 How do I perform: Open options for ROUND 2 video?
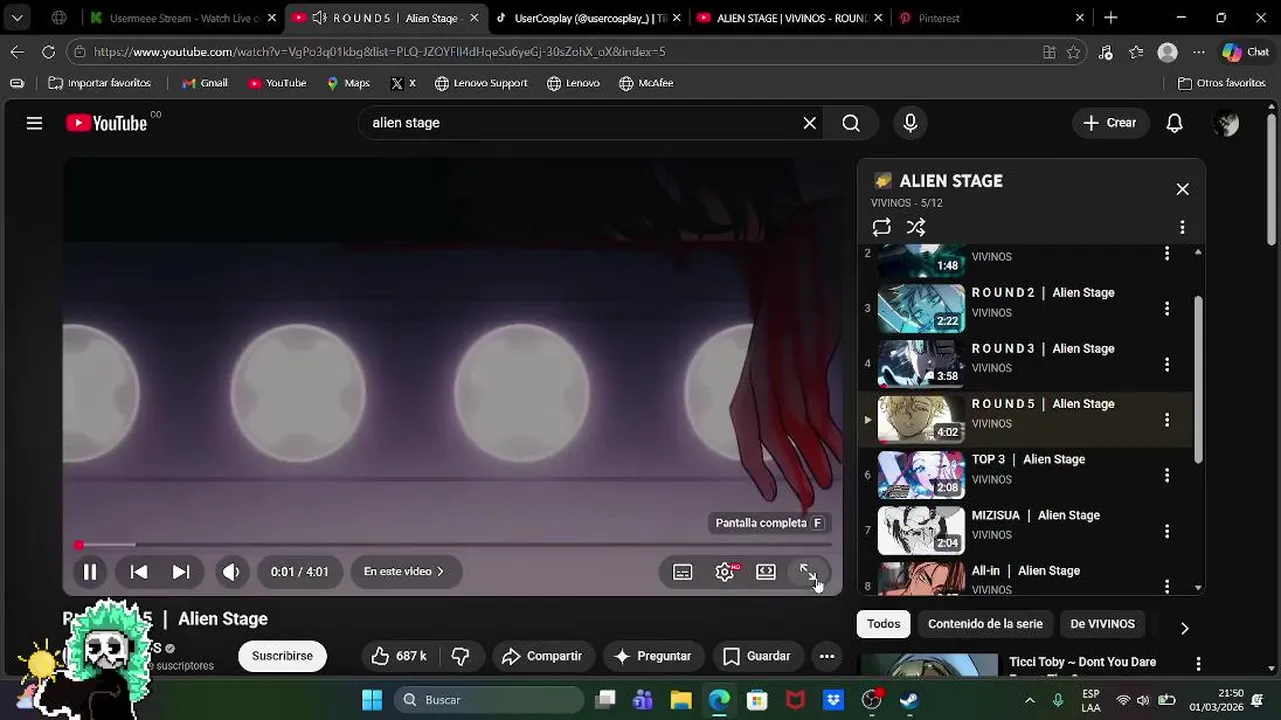pyautogui.click(x=1167, y=309)
